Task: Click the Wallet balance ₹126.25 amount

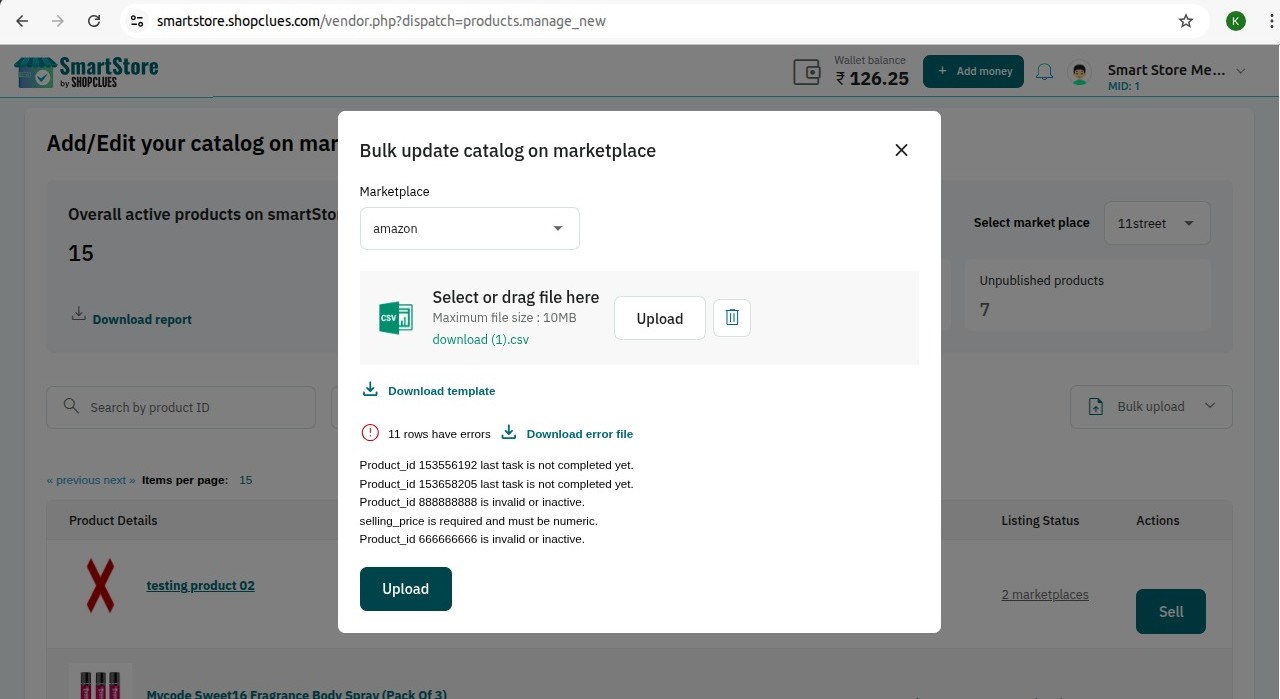Action: pos(872,78)
